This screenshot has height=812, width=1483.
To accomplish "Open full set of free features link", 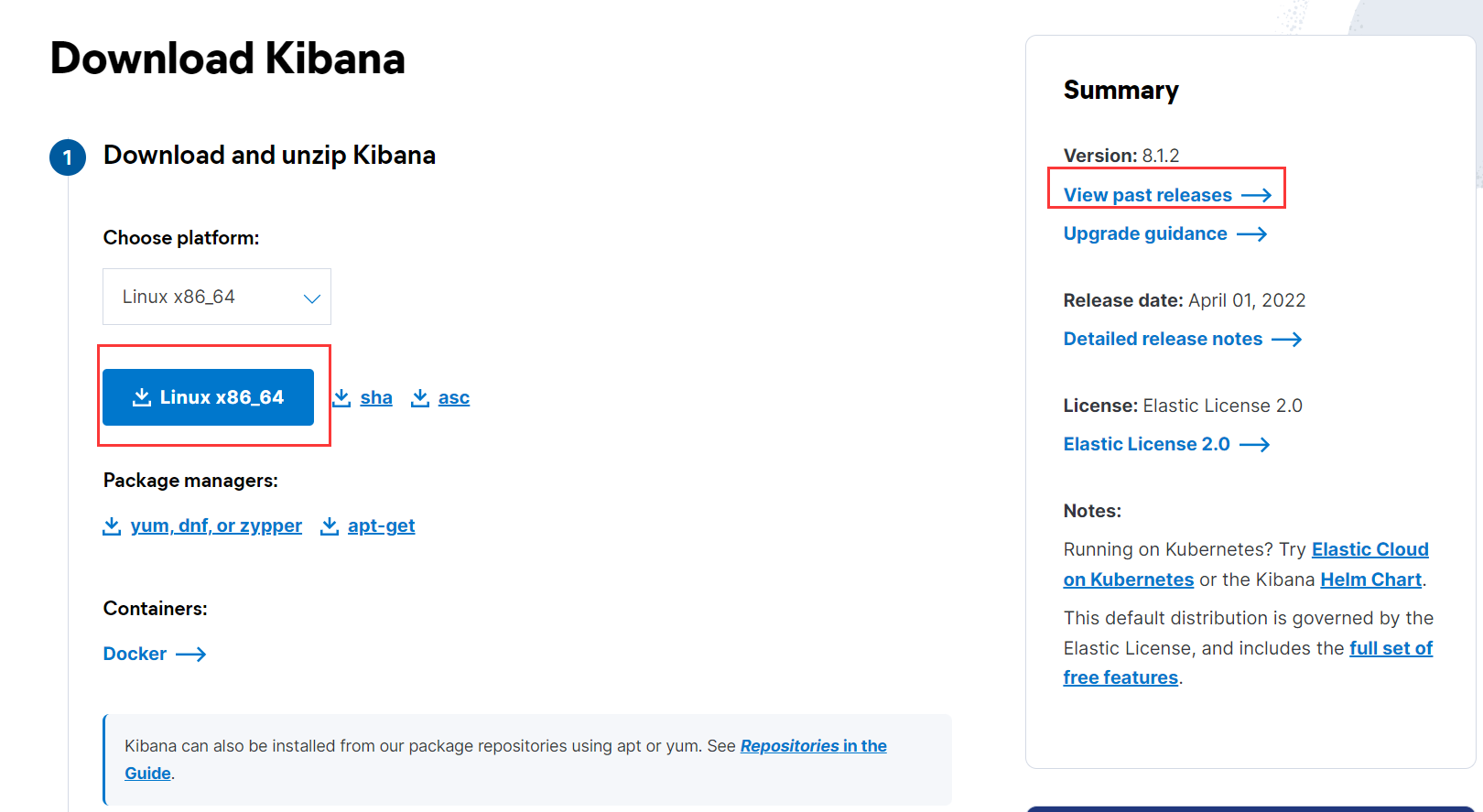I will coord(1391,648).
